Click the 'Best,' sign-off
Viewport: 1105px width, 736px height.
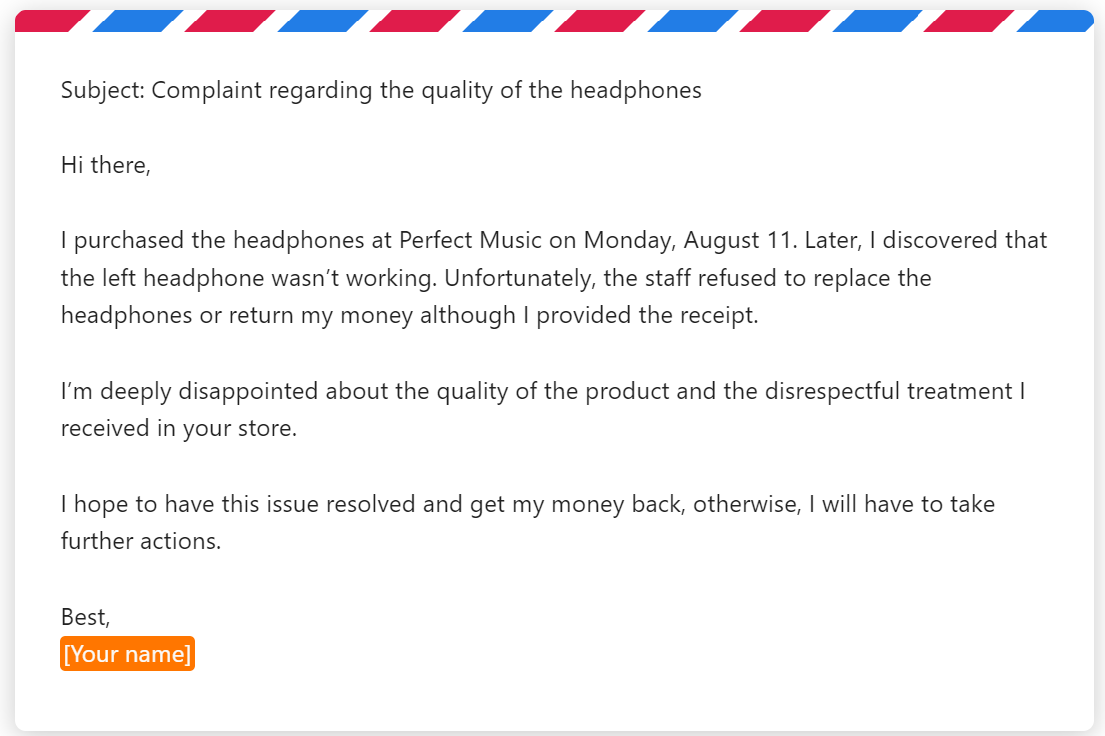[86, 617]
